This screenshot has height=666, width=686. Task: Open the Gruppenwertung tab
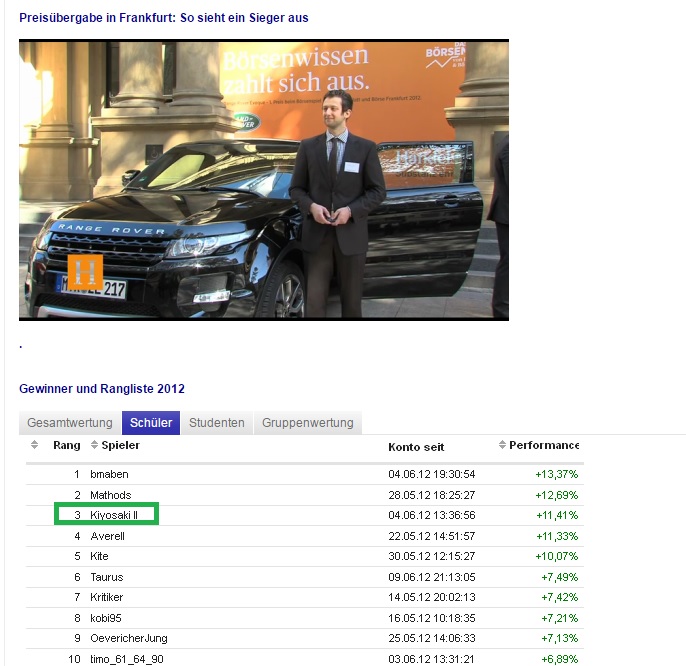[308, 423]
